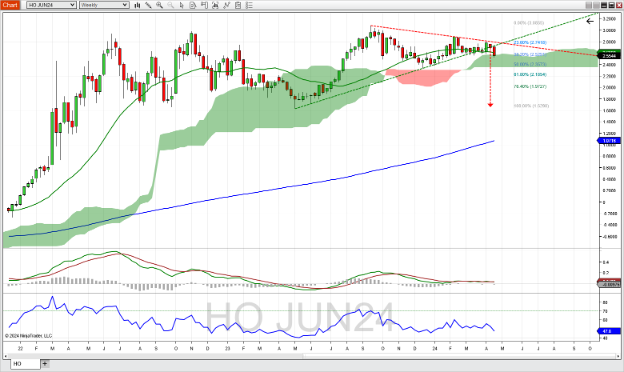This screenshot has width=624, height=372.
Task: Click the 100.00% Fibonacci level label
Action: click(x=531, y=106)
